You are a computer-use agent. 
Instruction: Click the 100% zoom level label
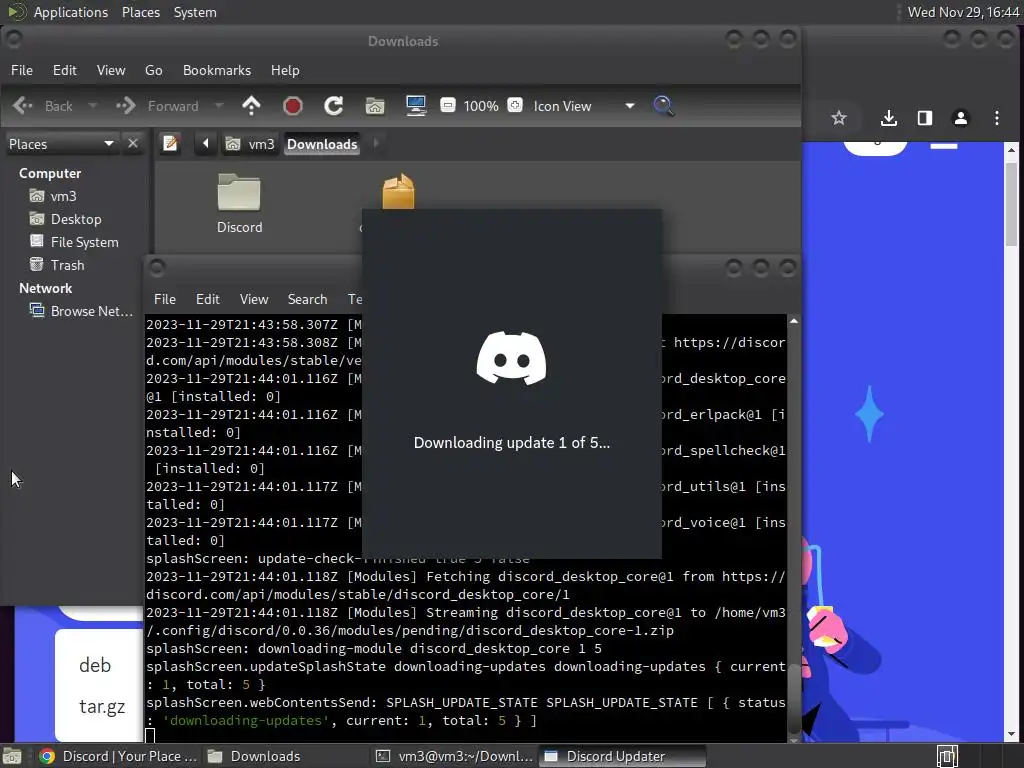pos(481,106)
